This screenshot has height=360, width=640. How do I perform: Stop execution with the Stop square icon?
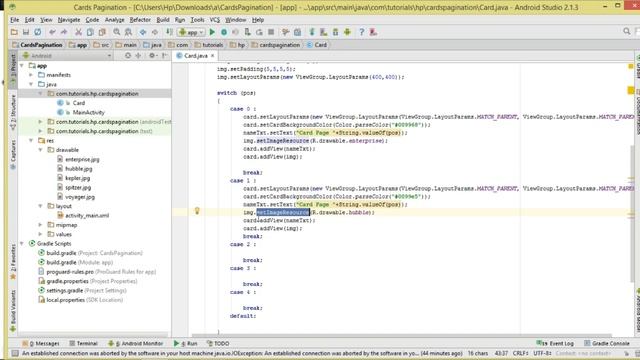[271, 32]
